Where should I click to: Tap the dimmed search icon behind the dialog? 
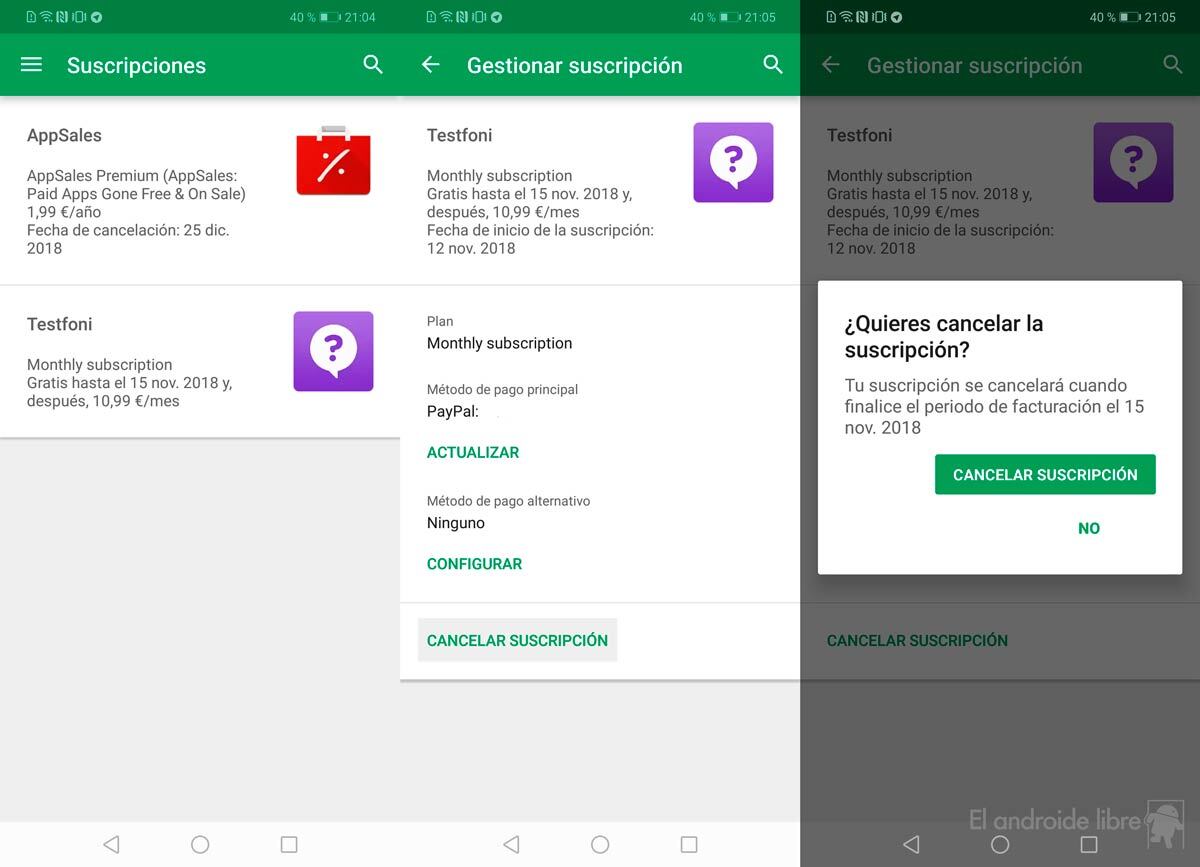(1173, 65)
